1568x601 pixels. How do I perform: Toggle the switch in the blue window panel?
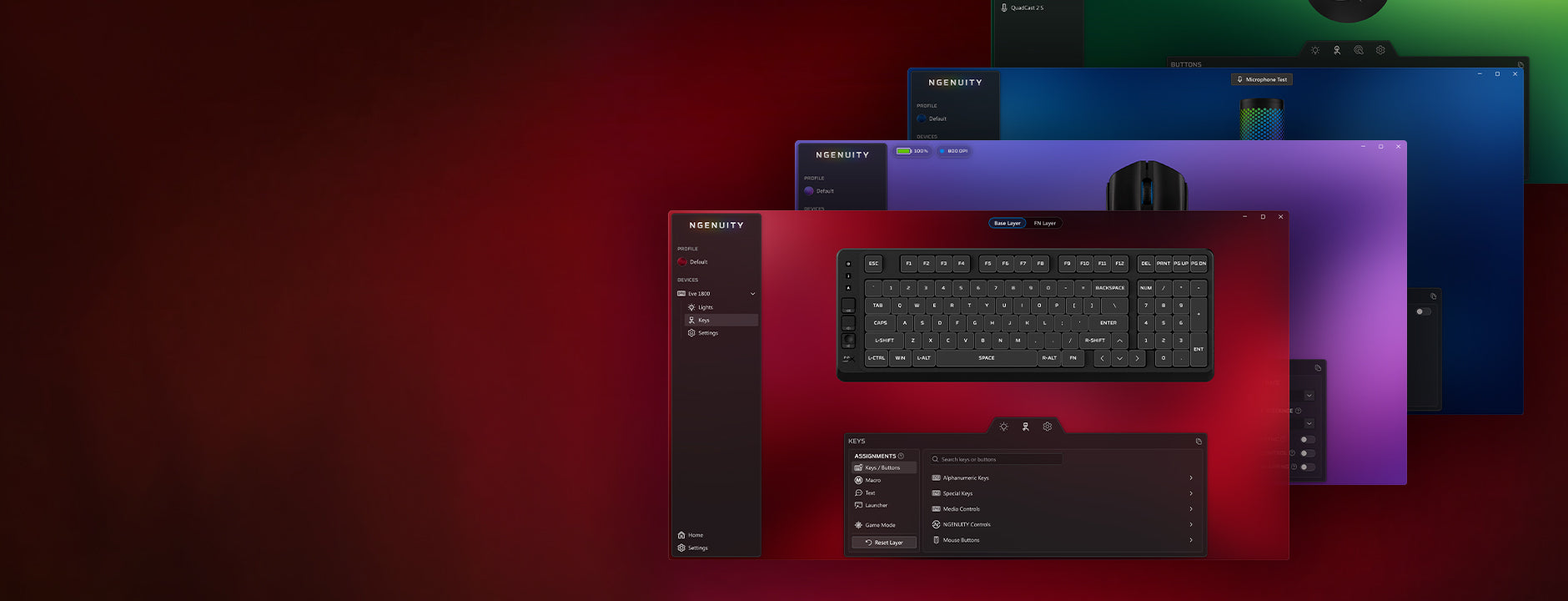coord(1424,312)
